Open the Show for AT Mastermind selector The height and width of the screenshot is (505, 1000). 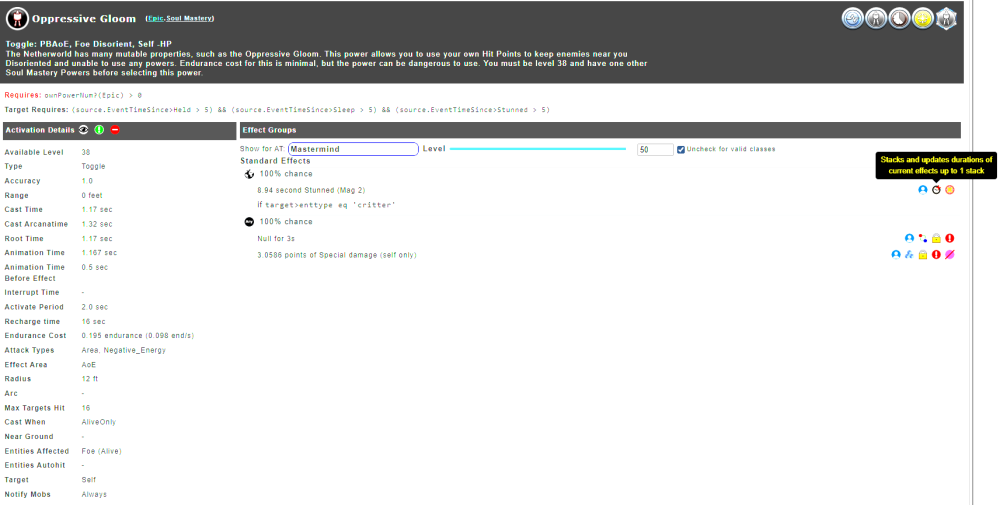click(352, 149)
